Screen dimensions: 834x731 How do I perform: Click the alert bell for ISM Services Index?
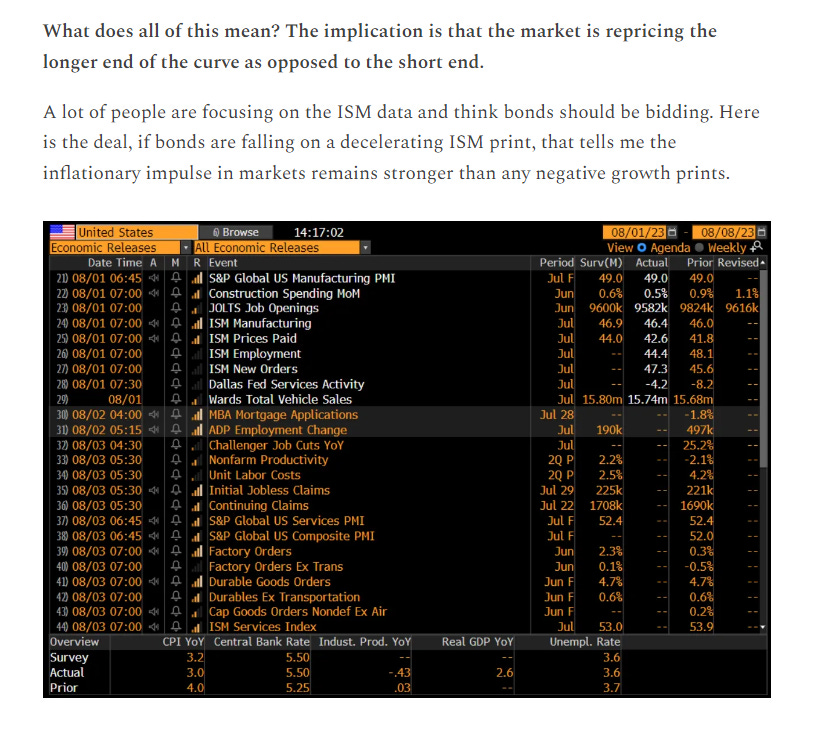(176, 627)
